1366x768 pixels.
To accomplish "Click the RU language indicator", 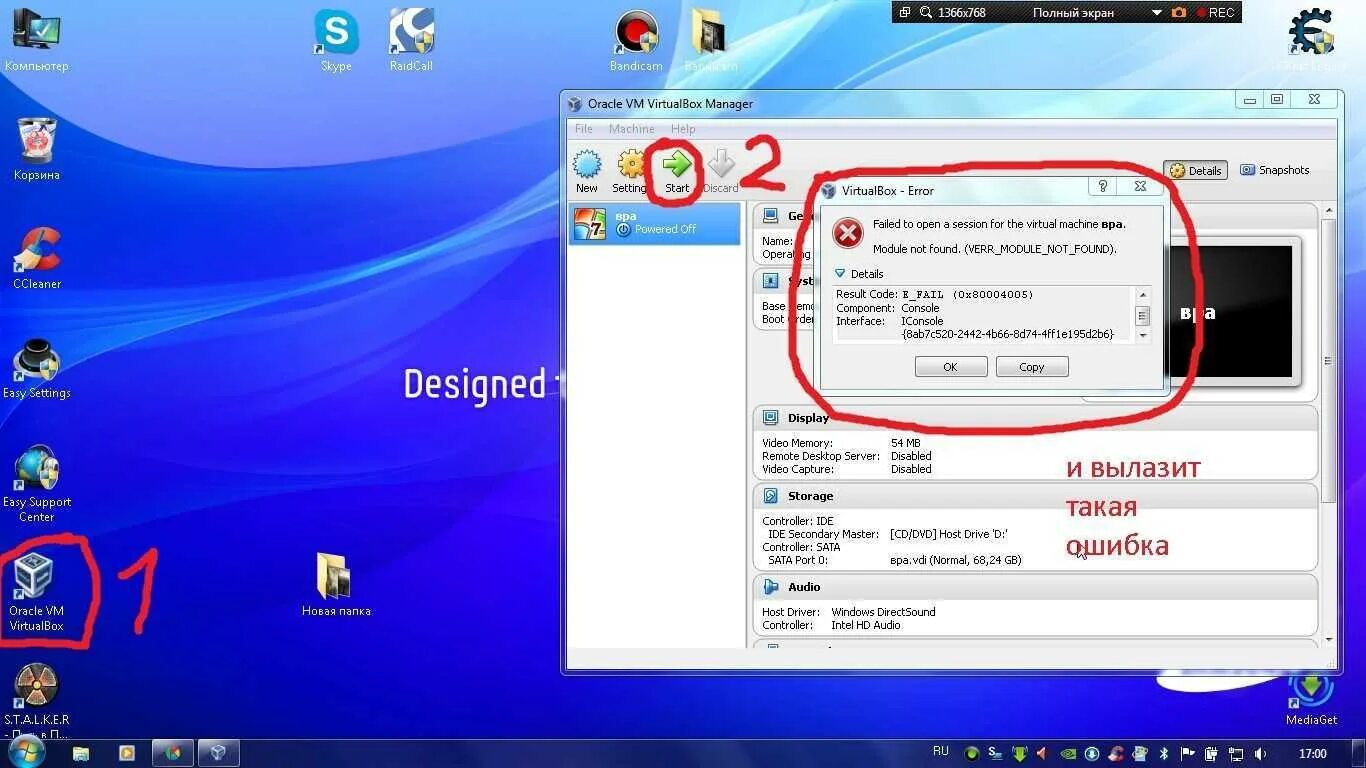I will [x=940, y=751].
